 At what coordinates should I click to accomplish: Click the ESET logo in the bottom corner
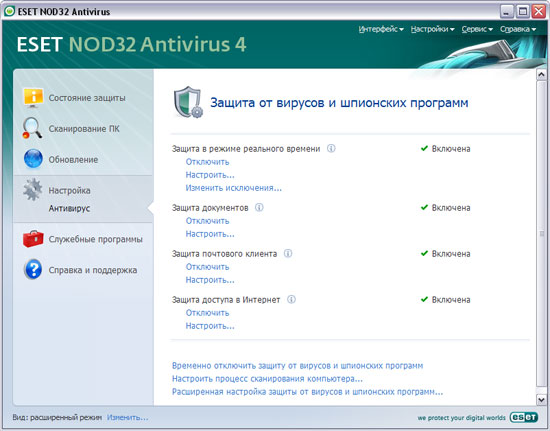point(523,417)
